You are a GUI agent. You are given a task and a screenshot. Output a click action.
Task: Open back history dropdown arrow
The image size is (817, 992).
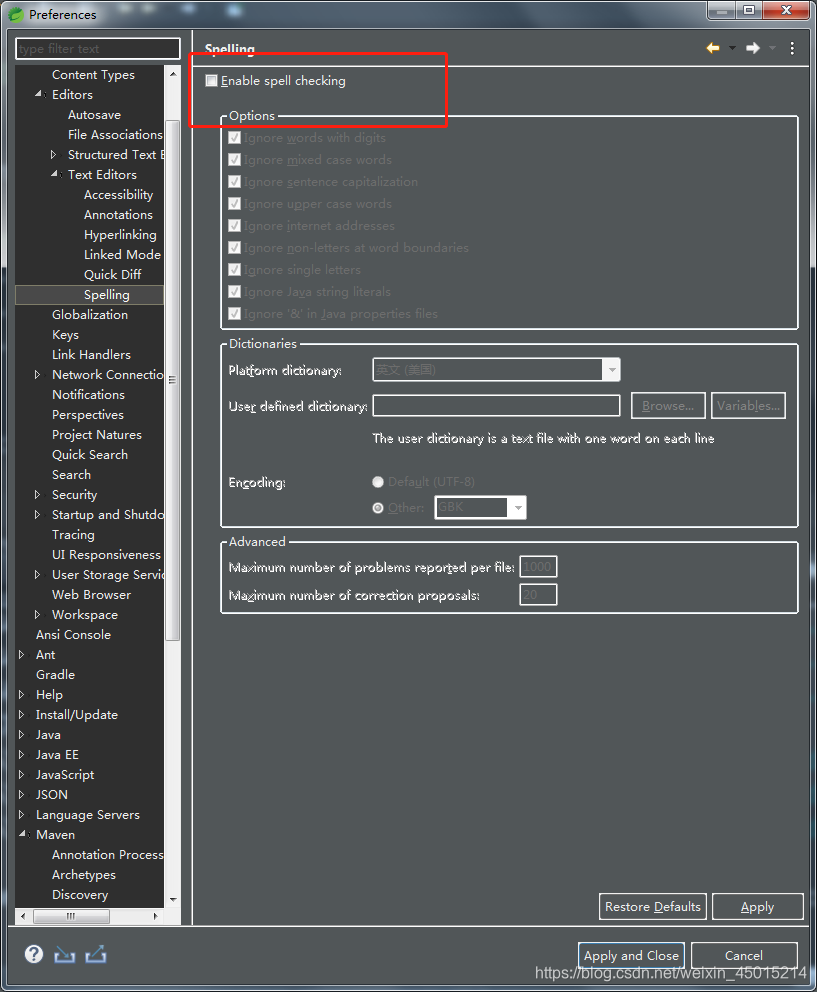point(732,48)
